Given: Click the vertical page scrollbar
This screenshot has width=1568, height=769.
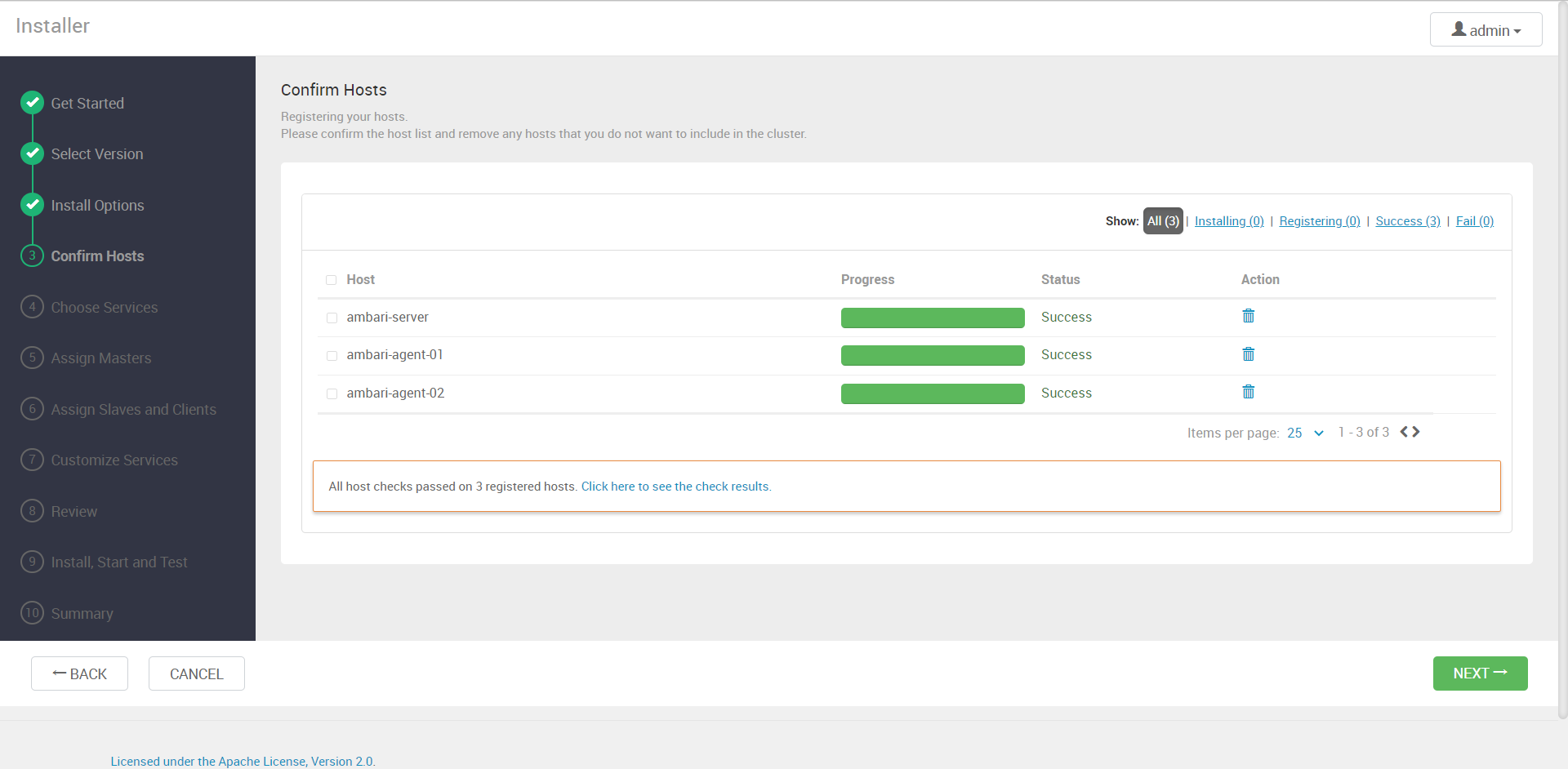Looking at the screenshot, I should [1563, 359].
